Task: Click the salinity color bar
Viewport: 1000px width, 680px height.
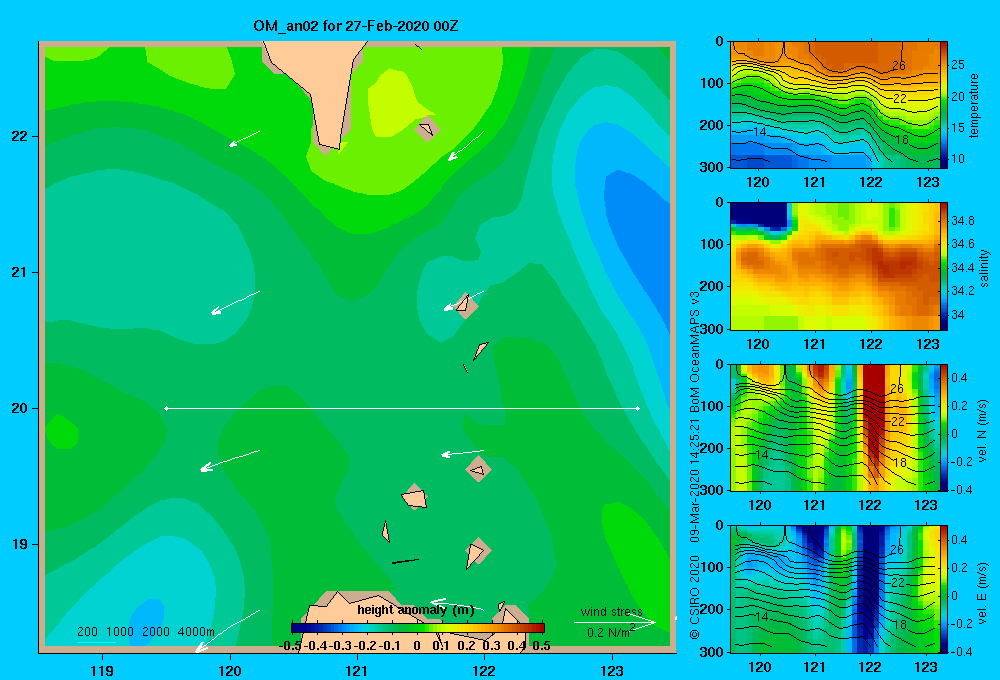Action: coord(944,266)
